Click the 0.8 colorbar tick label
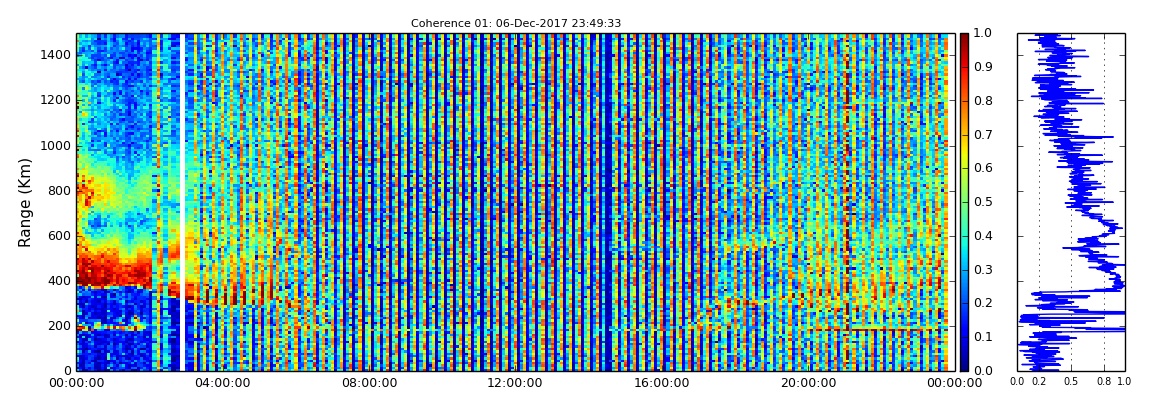 click(x=982, y=101)
